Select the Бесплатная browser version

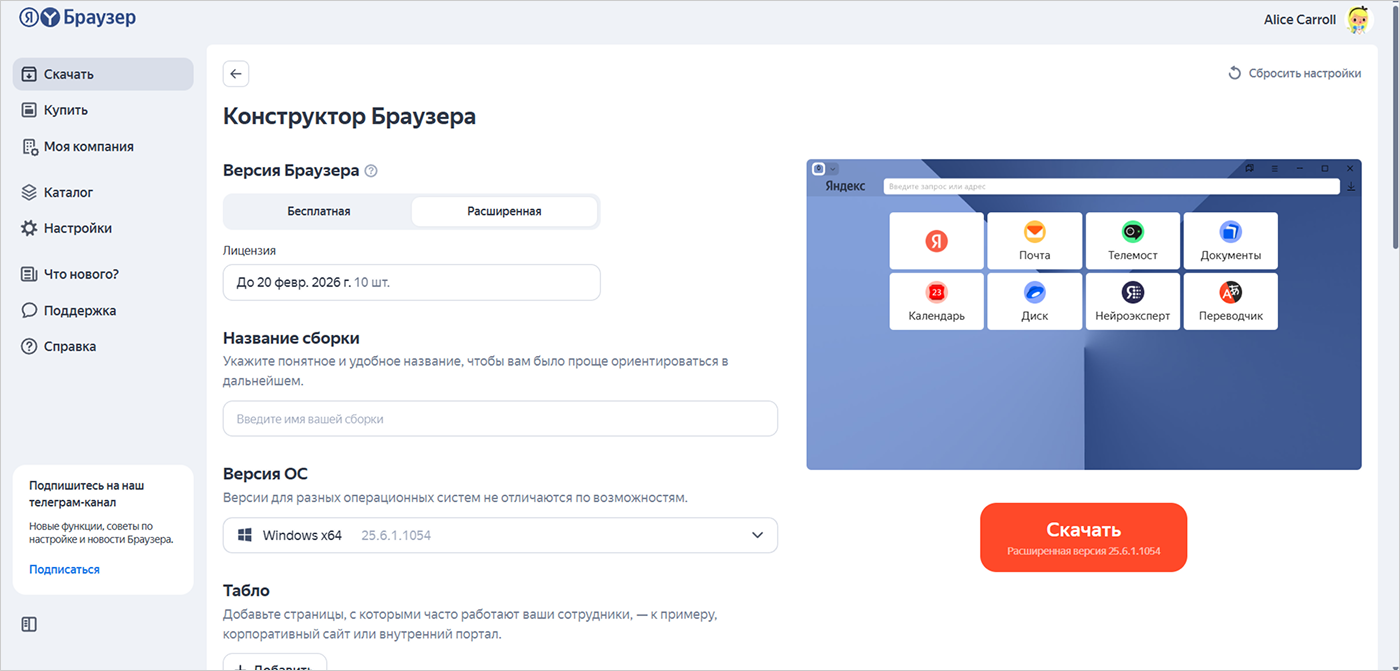point(319,211)
